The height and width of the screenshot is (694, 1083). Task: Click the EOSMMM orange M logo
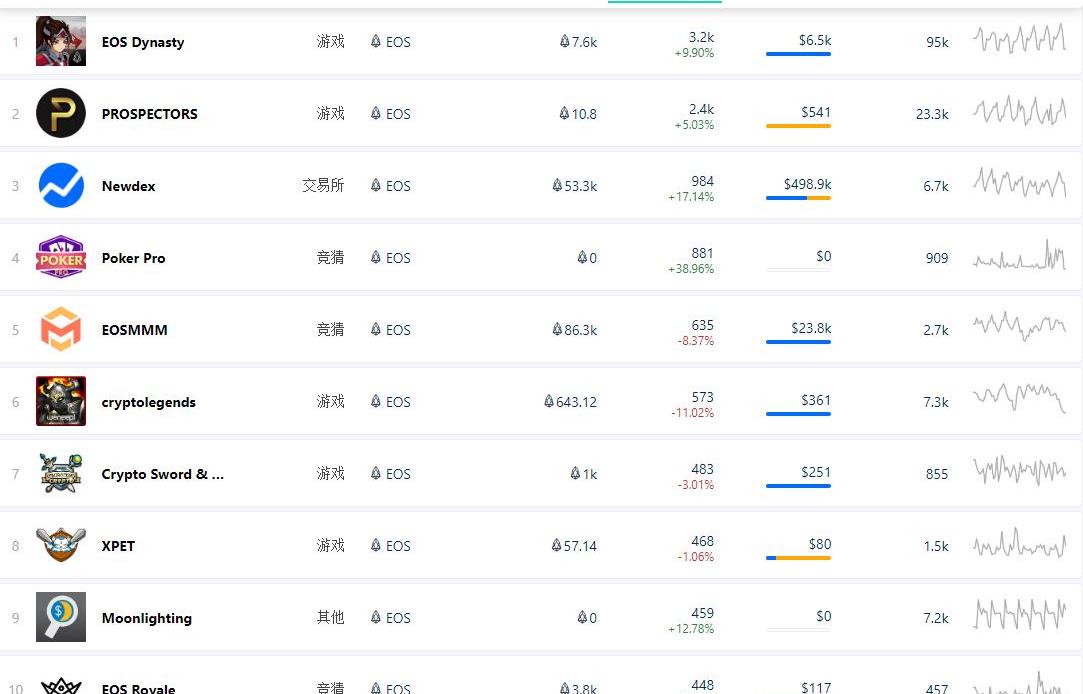pyautogui.click(x=61, y=329)
